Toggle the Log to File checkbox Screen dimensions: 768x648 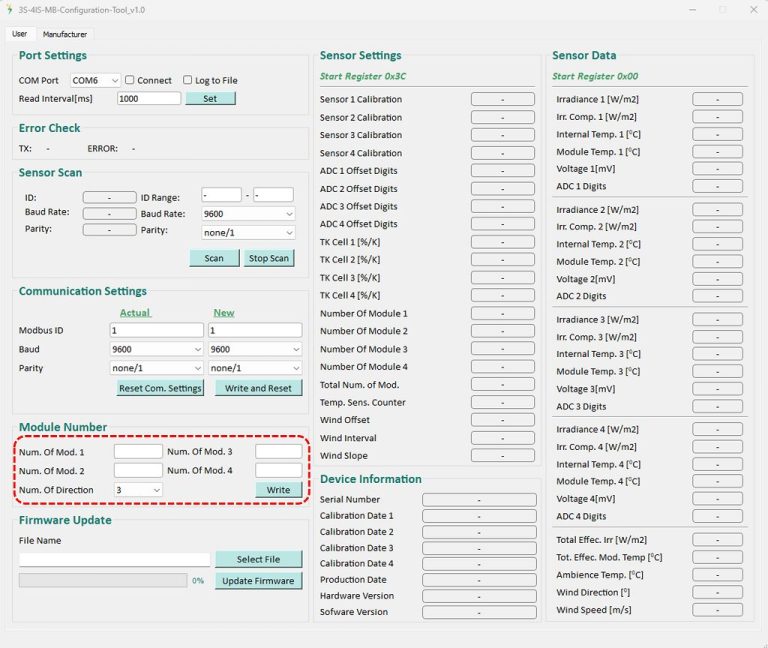(x=188, y=80)
